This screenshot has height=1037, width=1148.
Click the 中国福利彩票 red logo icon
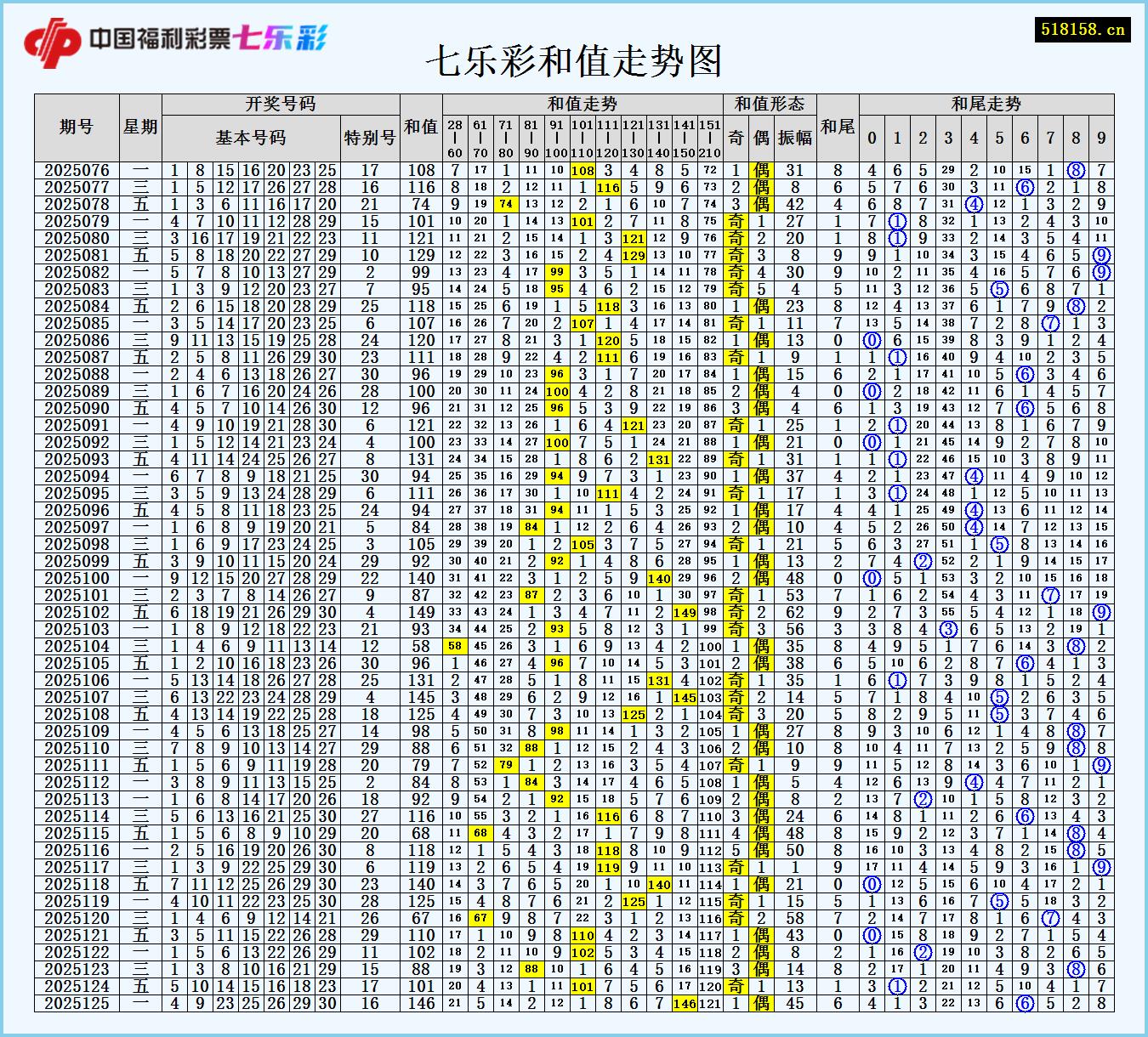(x=54, y=38)
